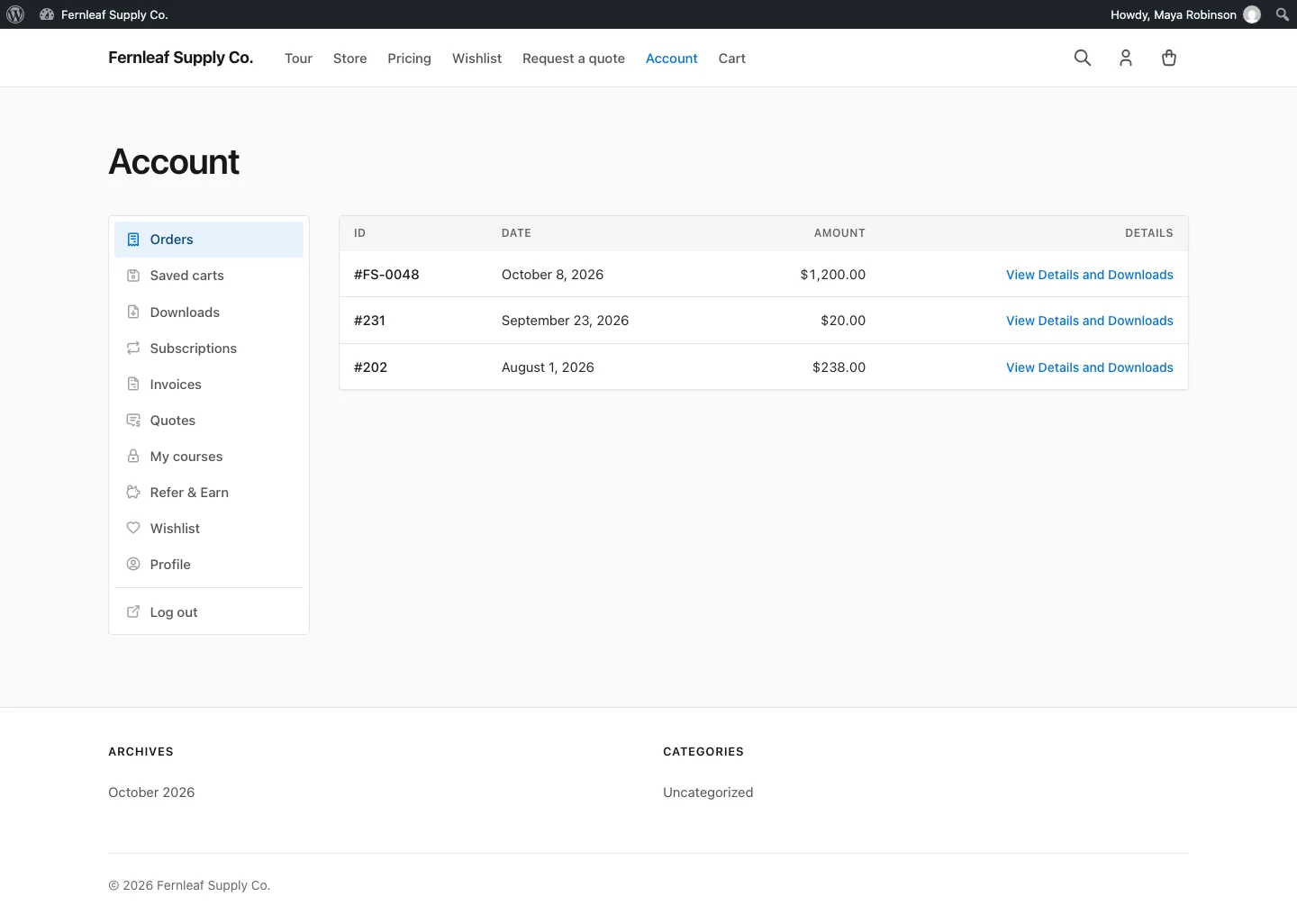View details for order #231
The image size is (1297, 924).
[1090, 321]
